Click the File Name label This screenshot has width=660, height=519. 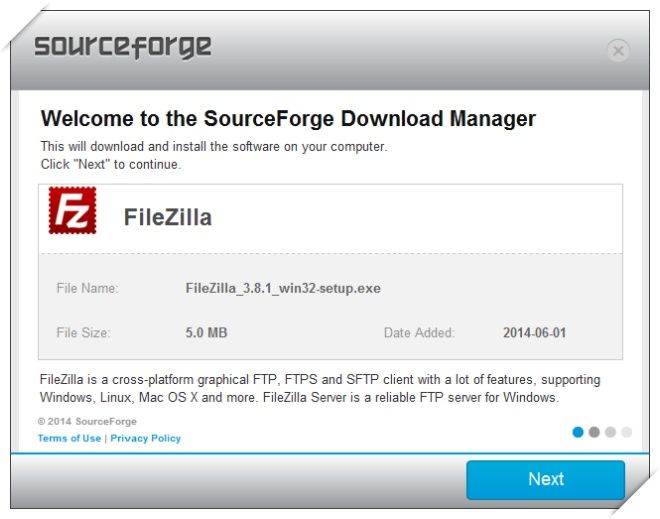coord(88,288)
